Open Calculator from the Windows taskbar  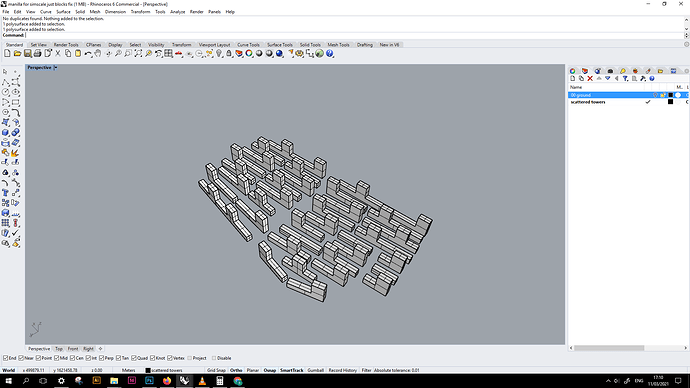coord(220,381)
